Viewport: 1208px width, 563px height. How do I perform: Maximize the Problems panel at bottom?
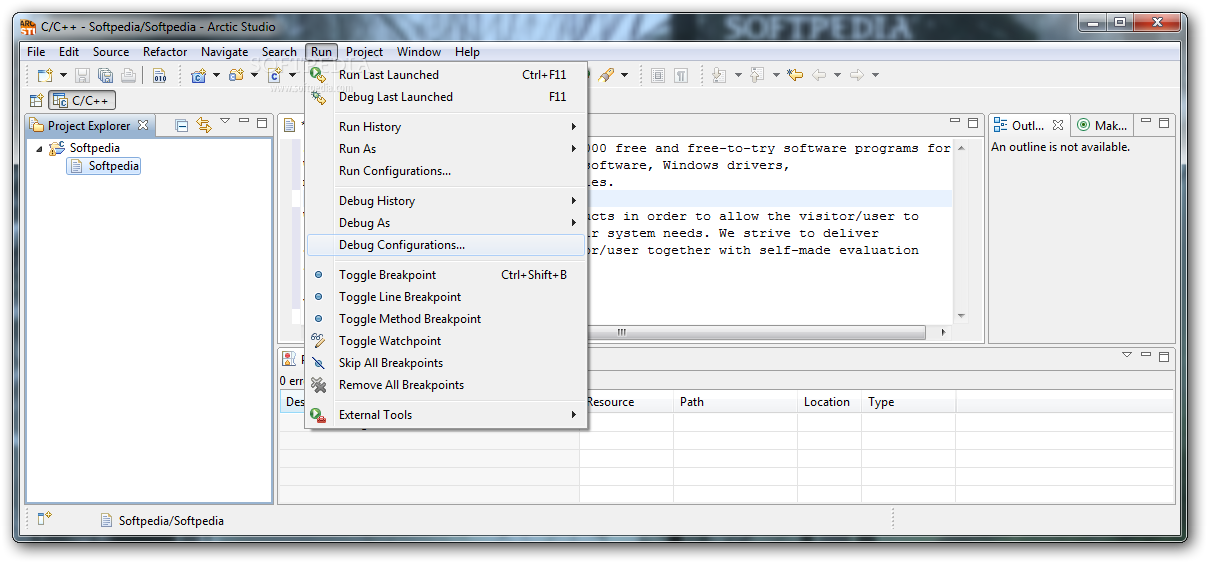[1164, 356]
